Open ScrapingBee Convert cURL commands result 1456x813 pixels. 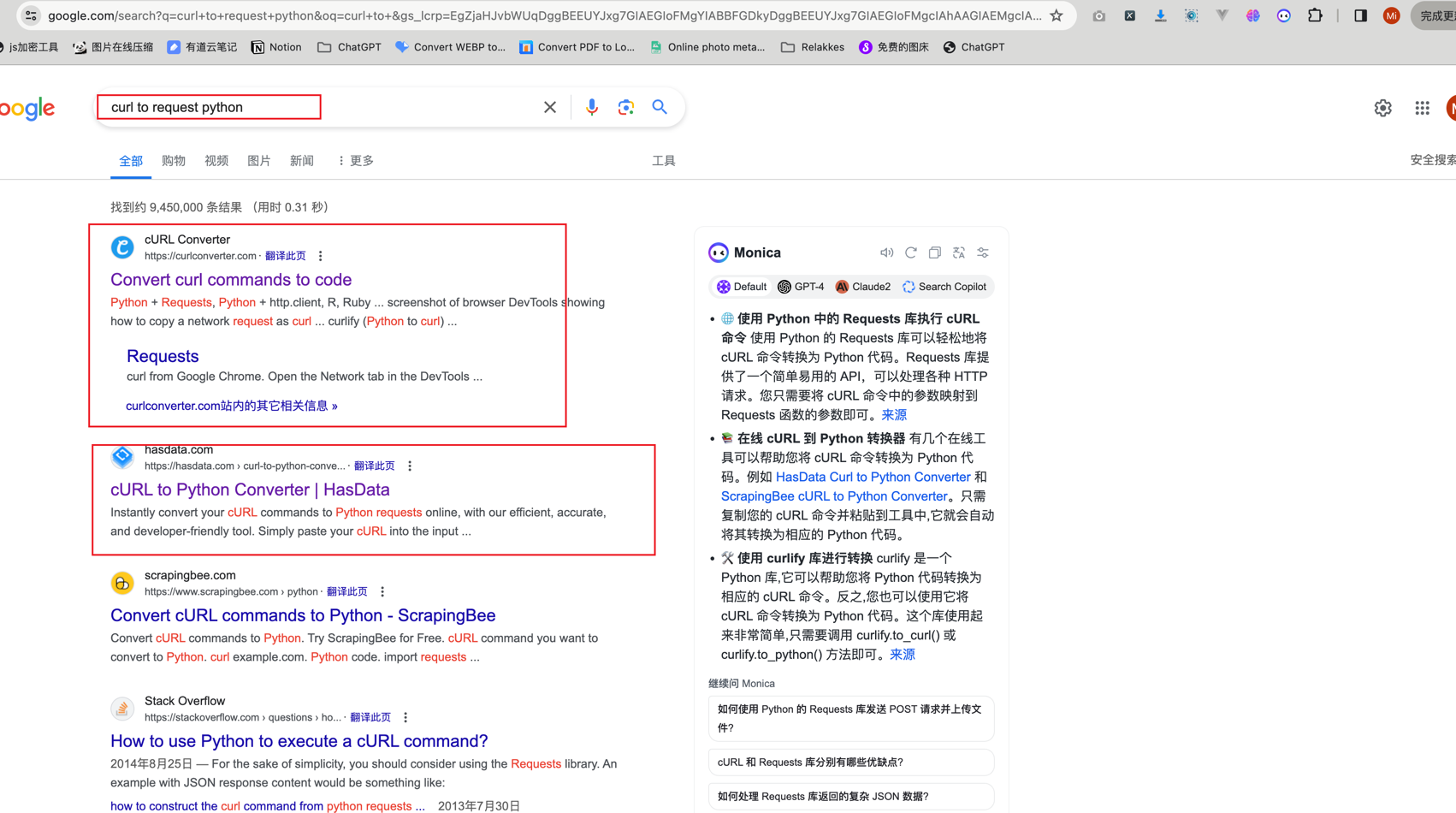(303, 615)
